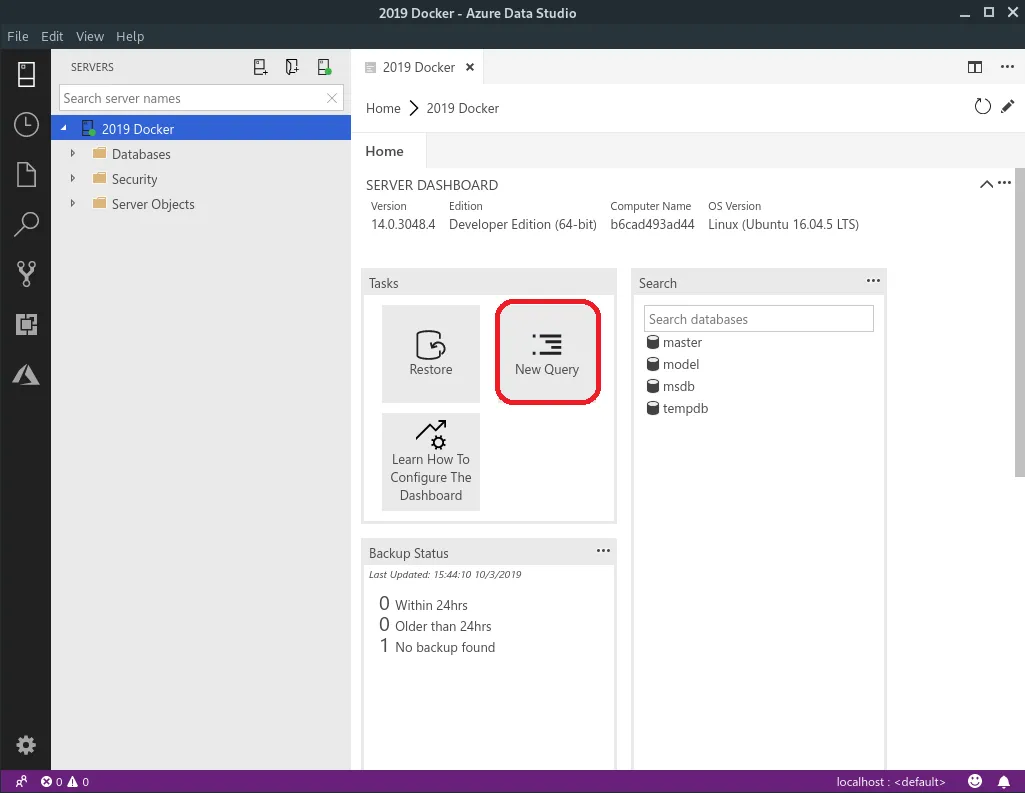
Task: Open Backup Status ellipsis menu
Action: pos(603,550)
